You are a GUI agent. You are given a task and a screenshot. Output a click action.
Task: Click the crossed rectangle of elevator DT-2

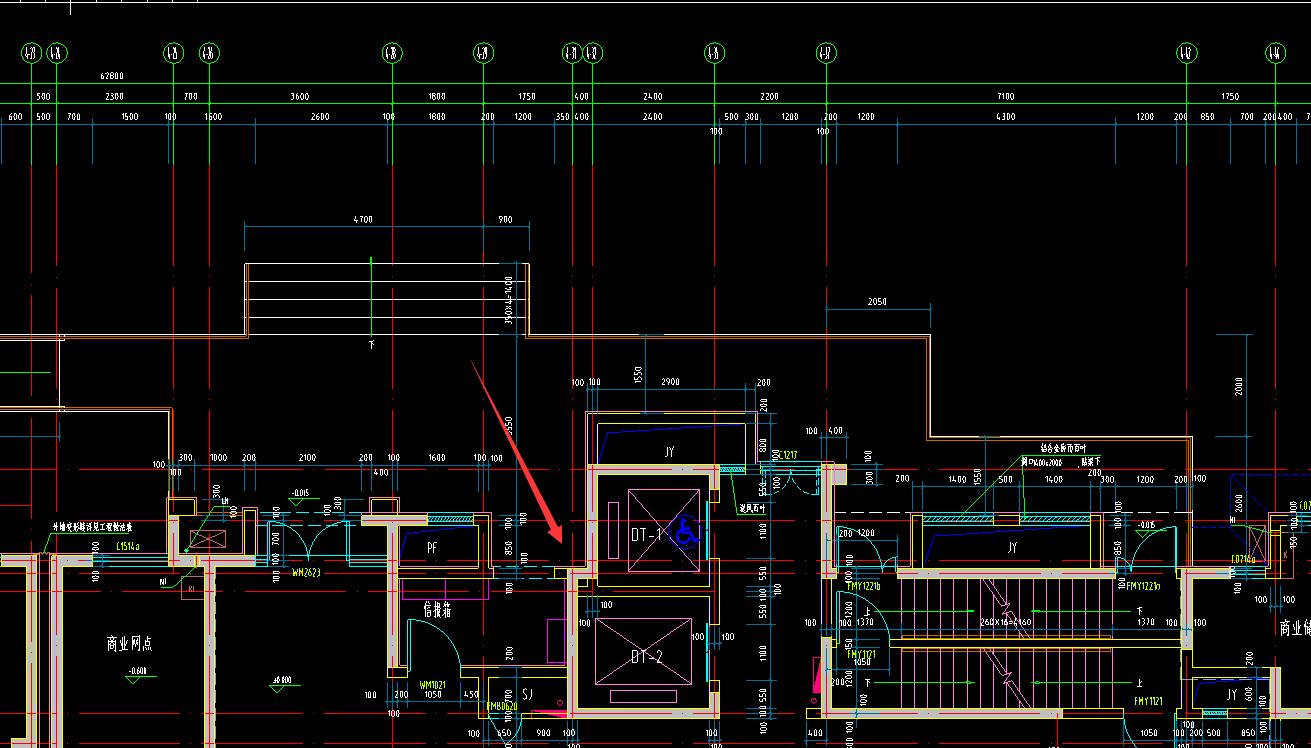[x=643, y=652]
